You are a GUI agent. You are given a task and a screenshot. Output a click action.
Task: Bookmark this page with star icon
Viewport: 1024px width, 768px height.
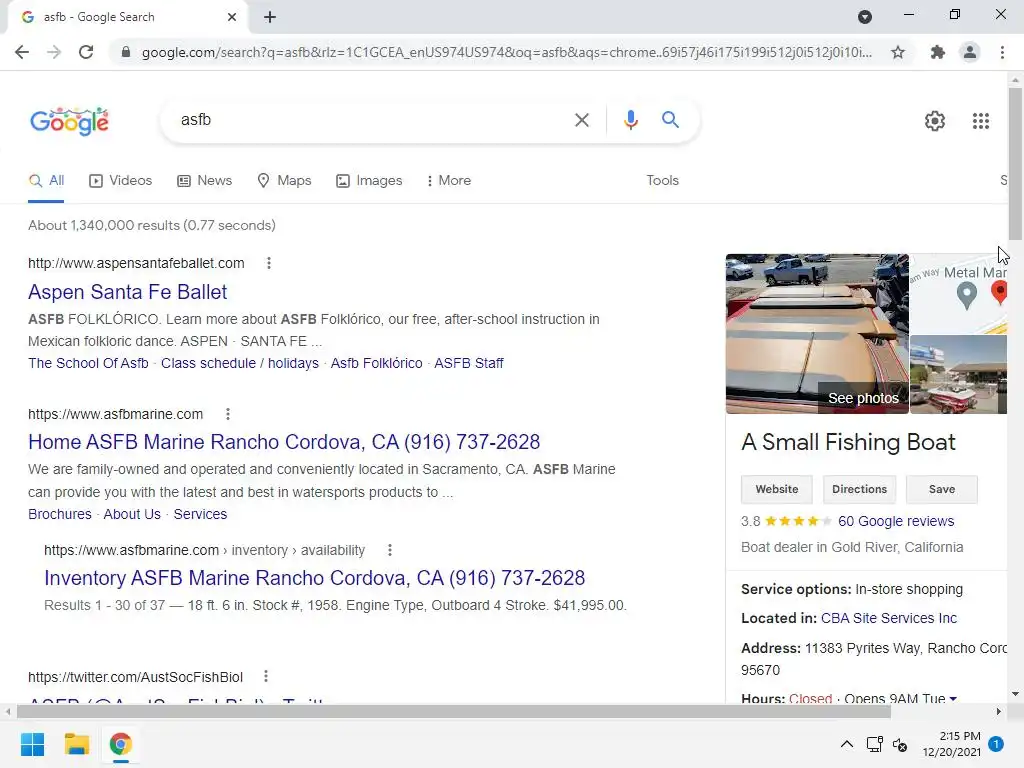[x=898, y=52]
